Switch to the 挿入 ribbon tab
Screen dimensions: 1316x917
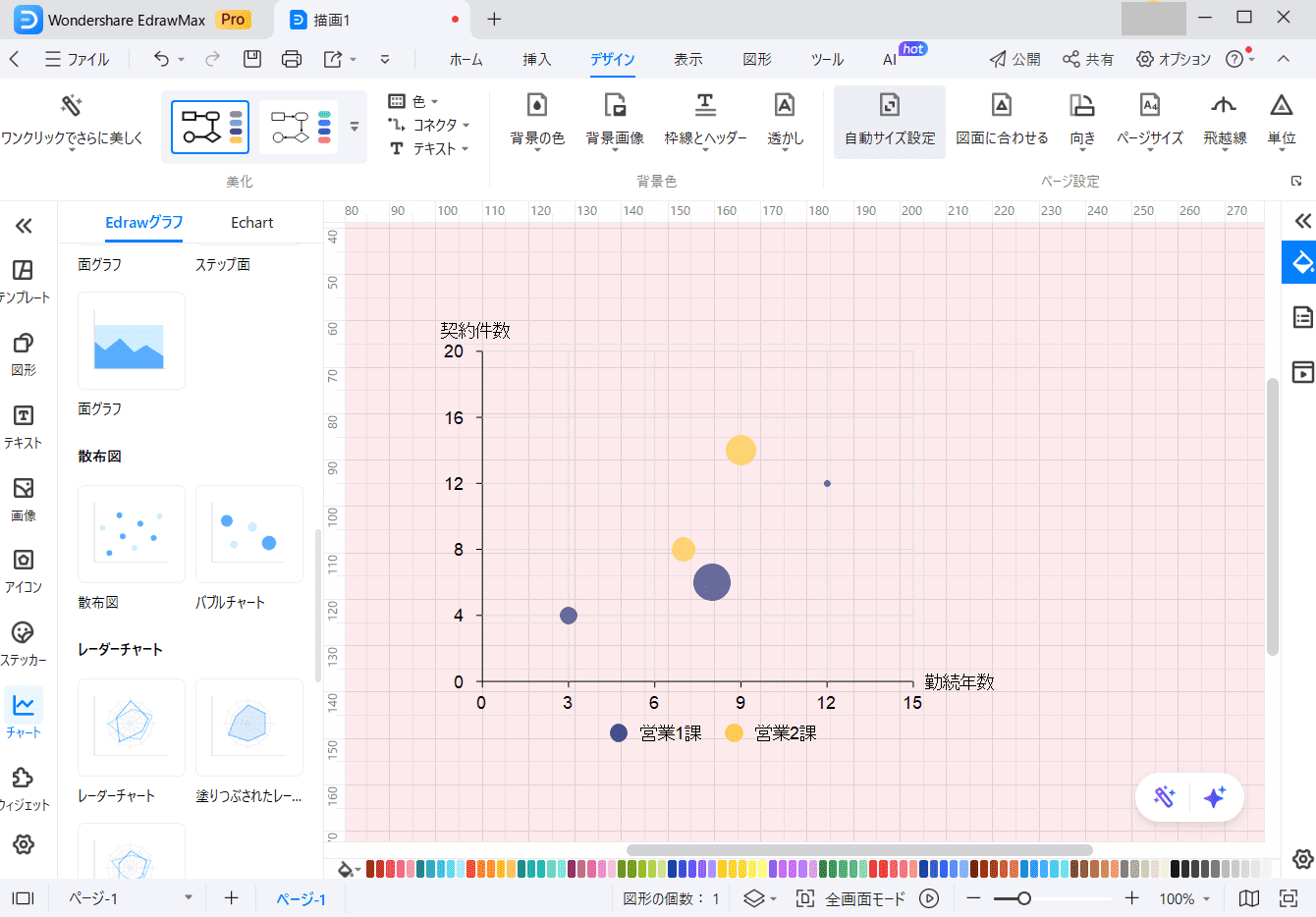coord(536,59)
